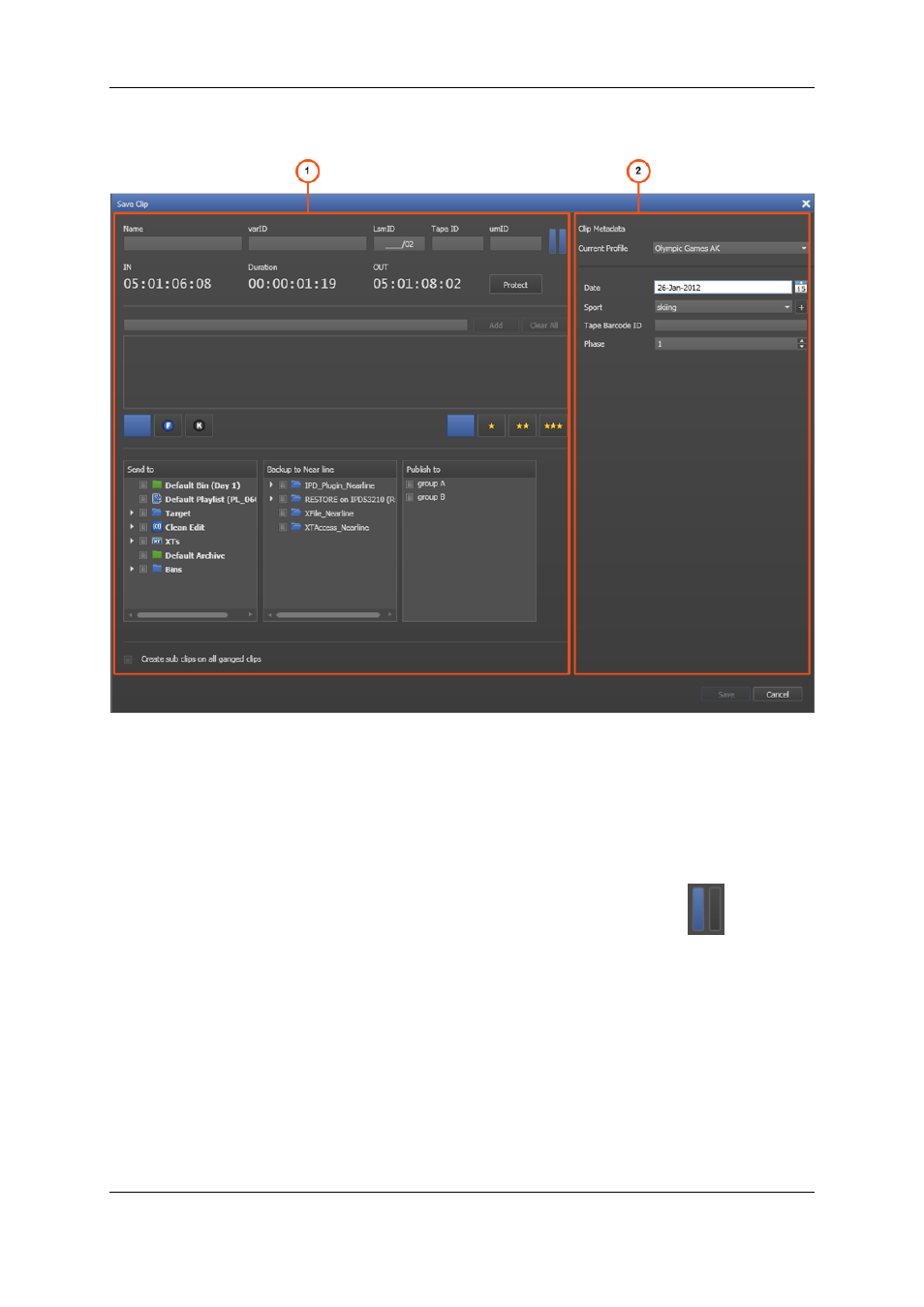Click the Default Bin green folder icon

[x=157, y=485]
